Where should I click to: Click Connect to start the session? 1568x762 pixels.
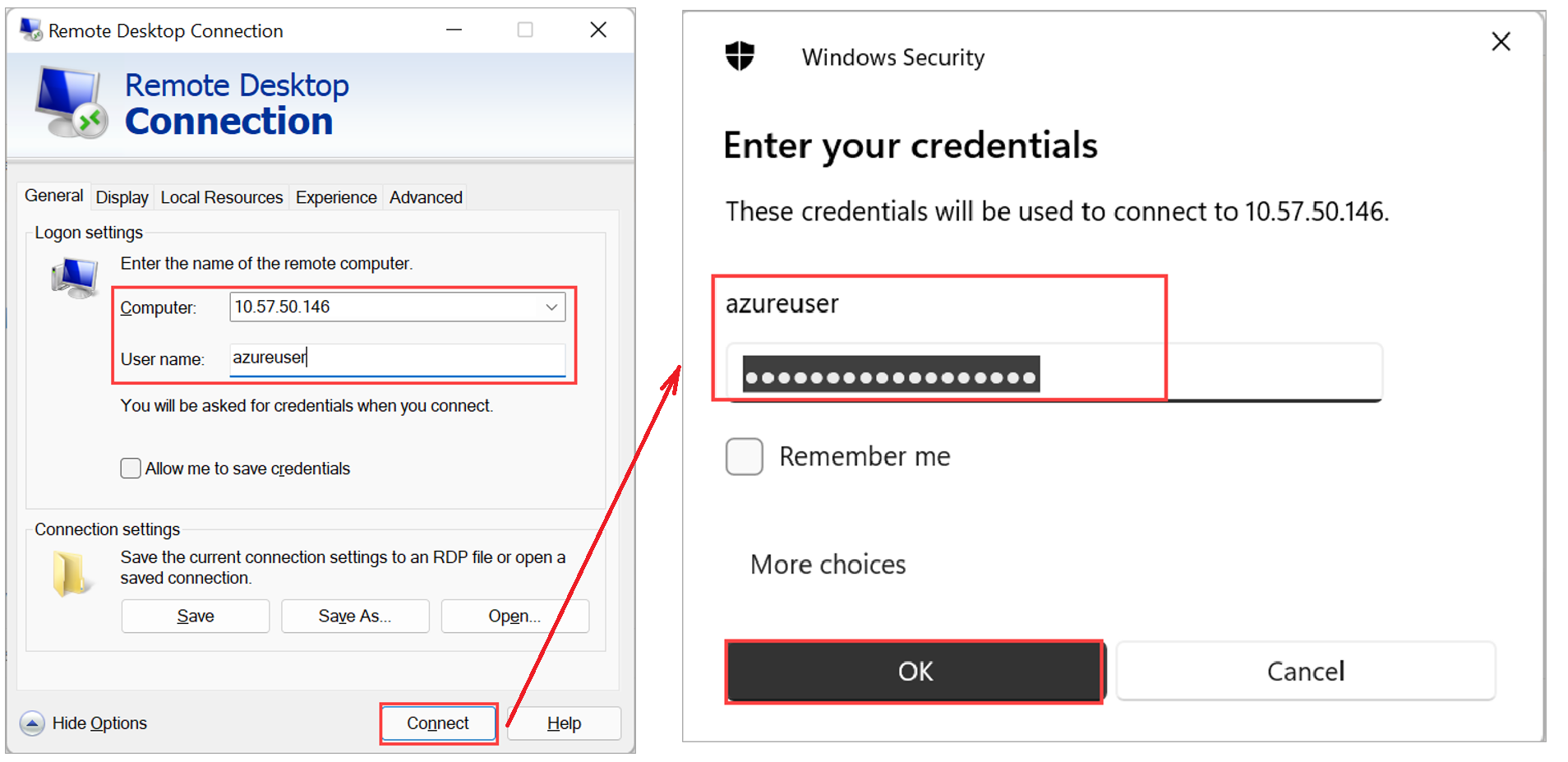tap(438, 723)
